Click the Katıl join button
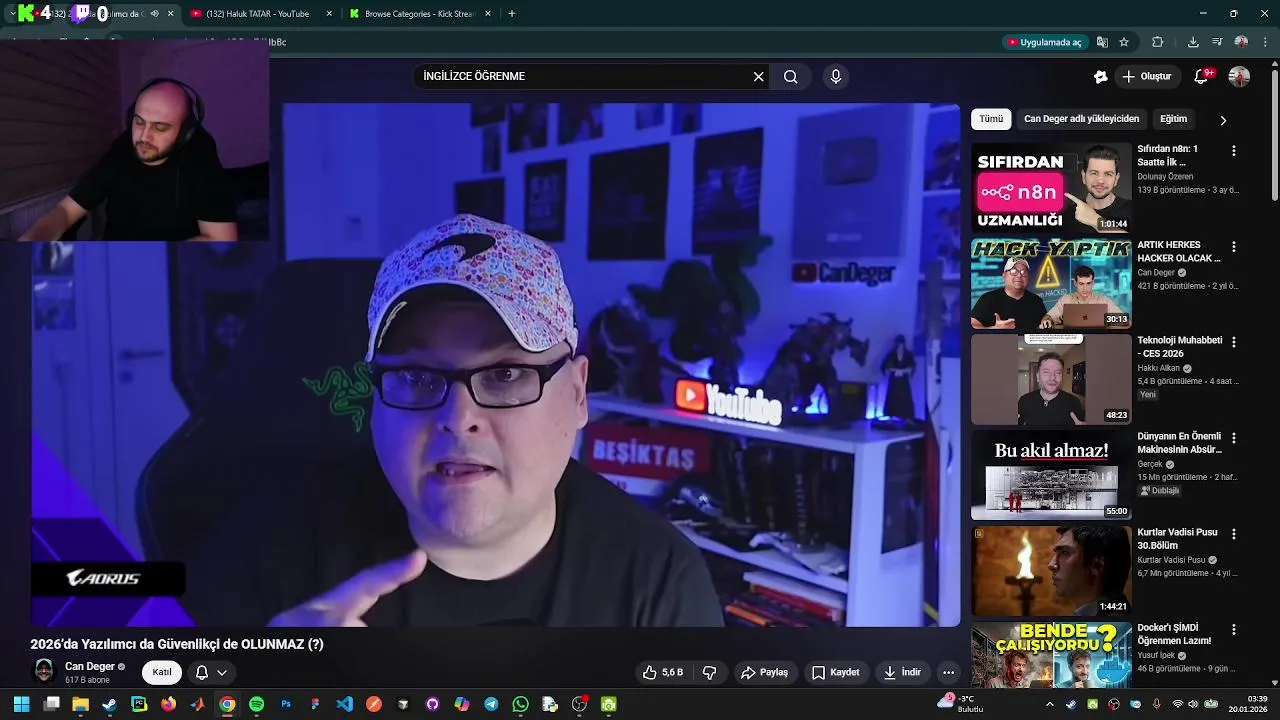Image resolution: width=1280 pixels, height=720 pixels. click(x=162, y=672)
